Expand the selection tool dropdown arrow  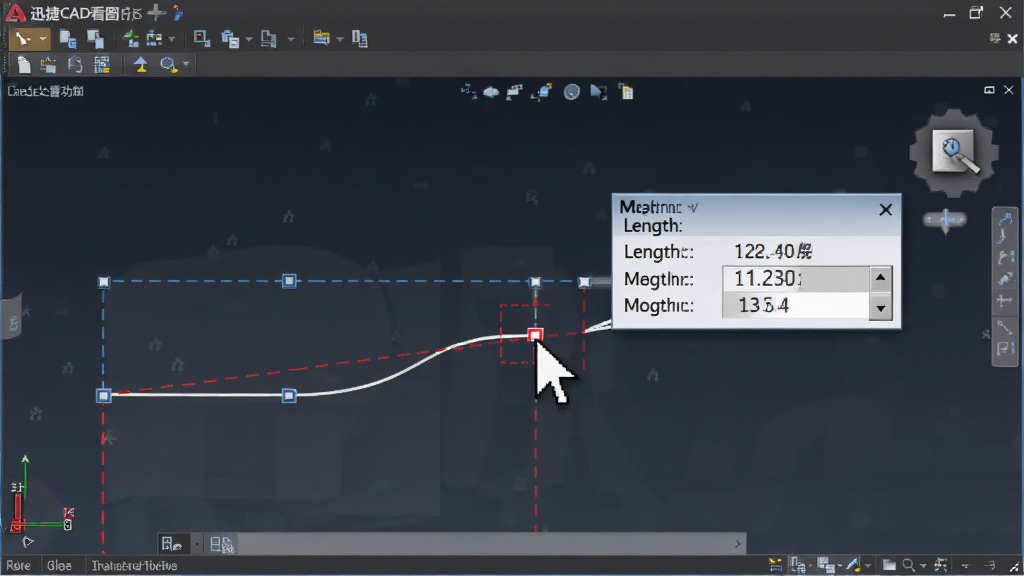click(42, 39)
